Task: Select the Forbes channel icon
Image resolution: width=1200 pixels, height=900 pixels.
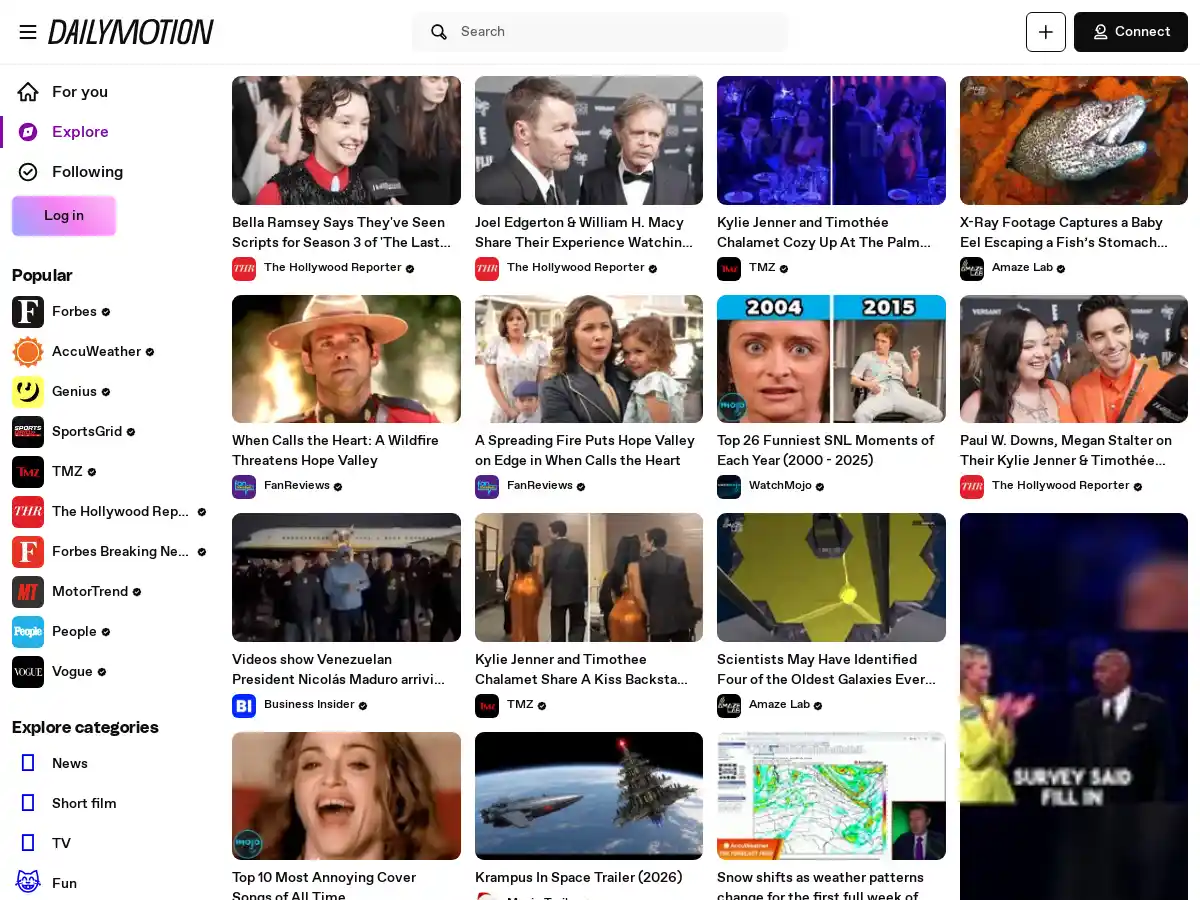Action: [28, 312]
